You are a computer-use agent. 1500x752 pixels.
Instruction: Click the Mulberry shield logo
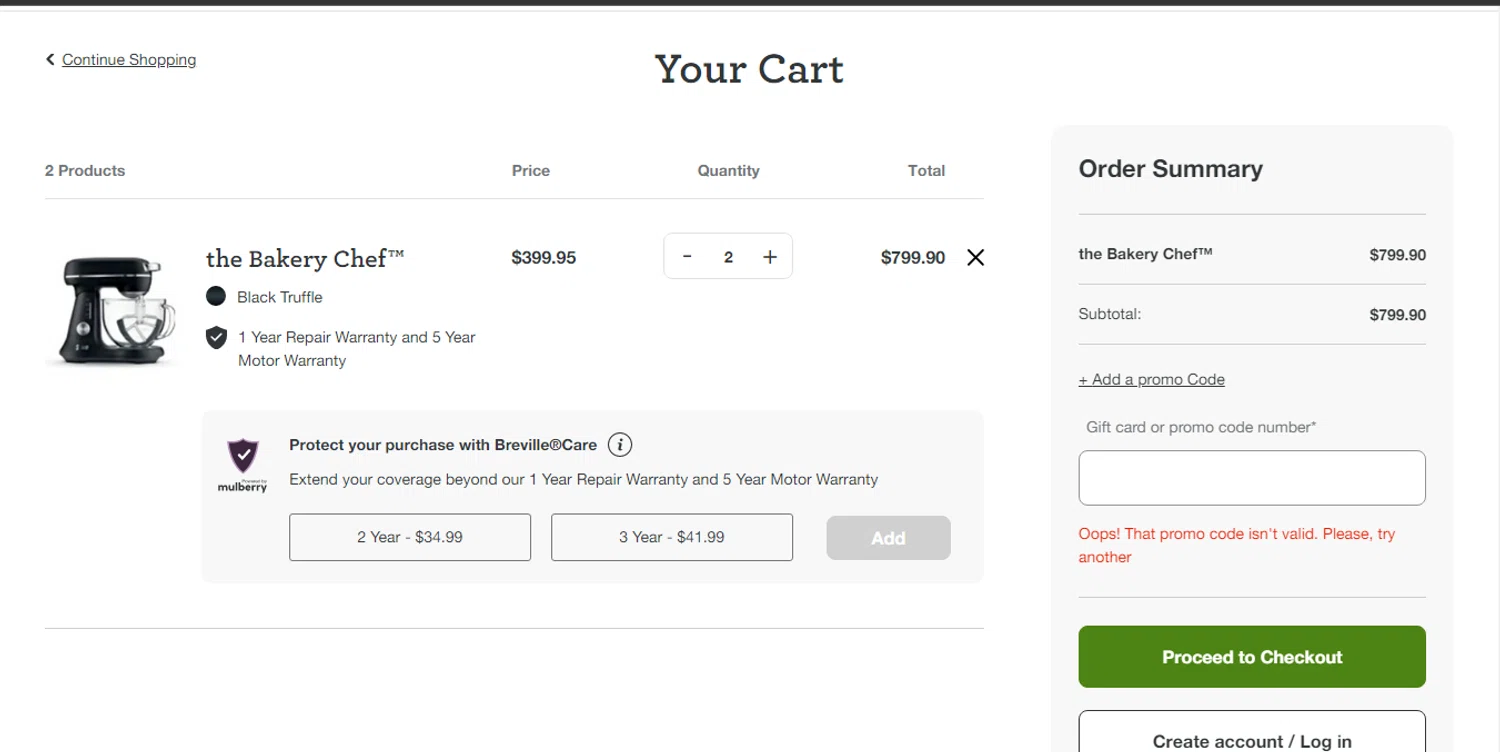(x=243, y=465)
